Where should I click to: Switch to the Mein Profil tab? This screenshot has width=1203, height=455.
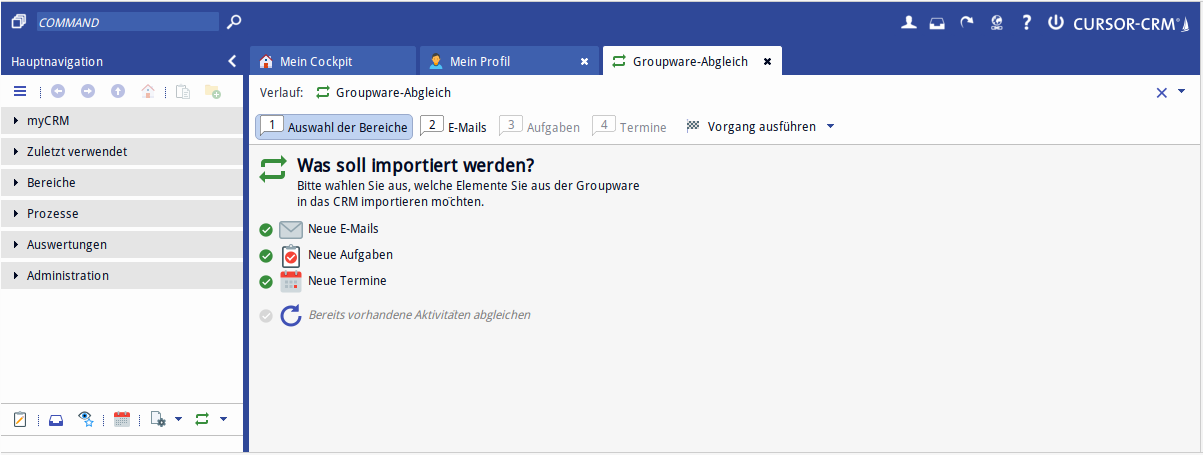pos(480,62)
